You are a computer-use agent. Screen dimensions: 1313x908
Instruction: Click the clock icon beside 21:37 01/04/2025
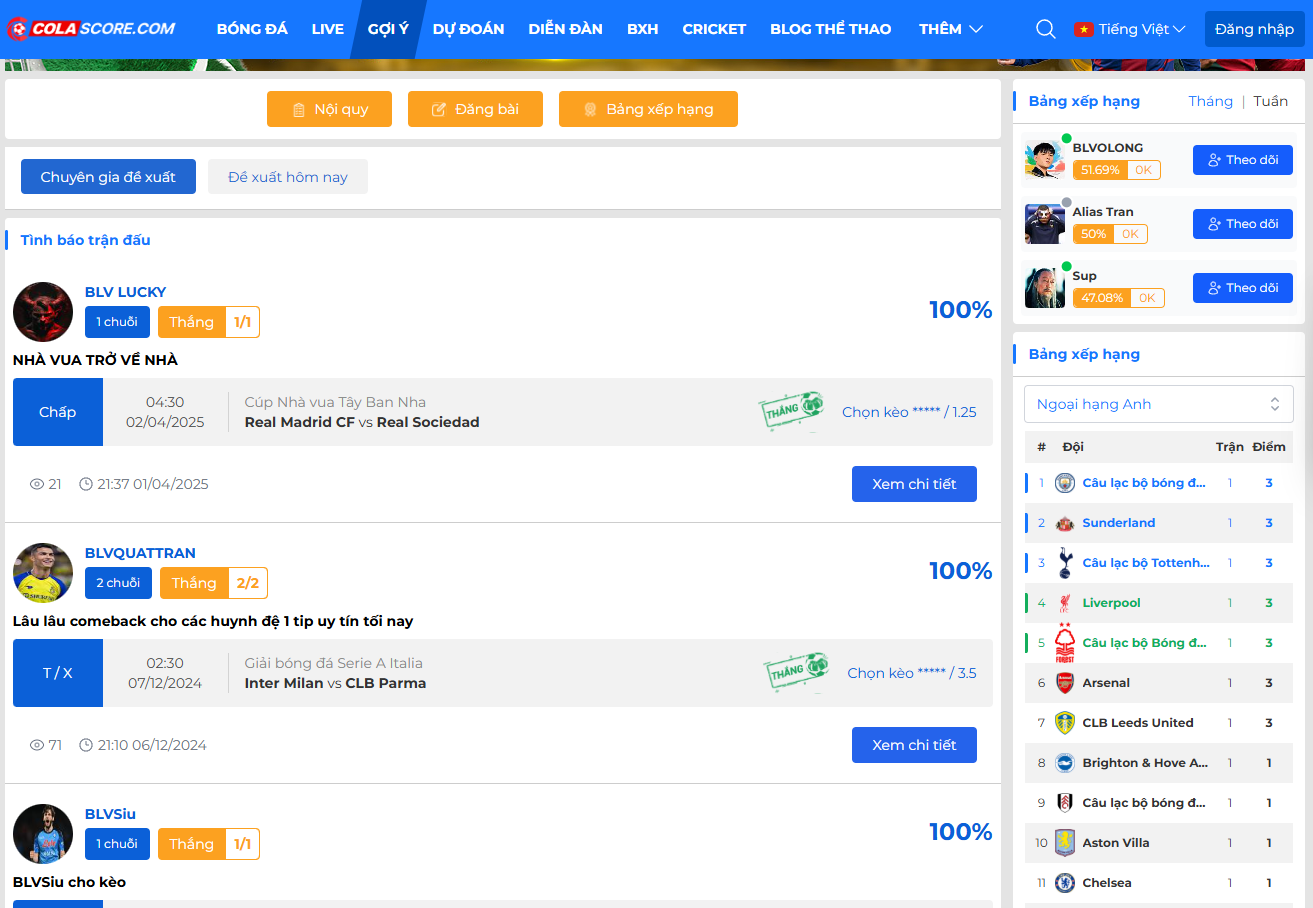pos(86,484)
